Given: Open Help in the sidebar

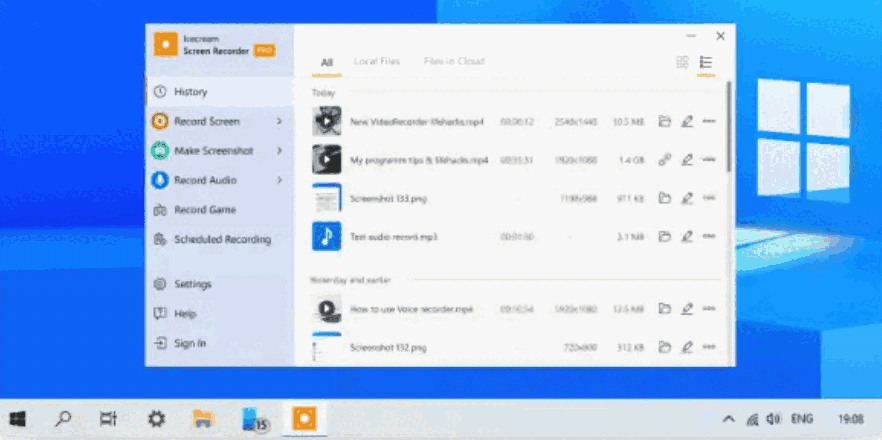Looking at the screenshot, I should (219, 313).
